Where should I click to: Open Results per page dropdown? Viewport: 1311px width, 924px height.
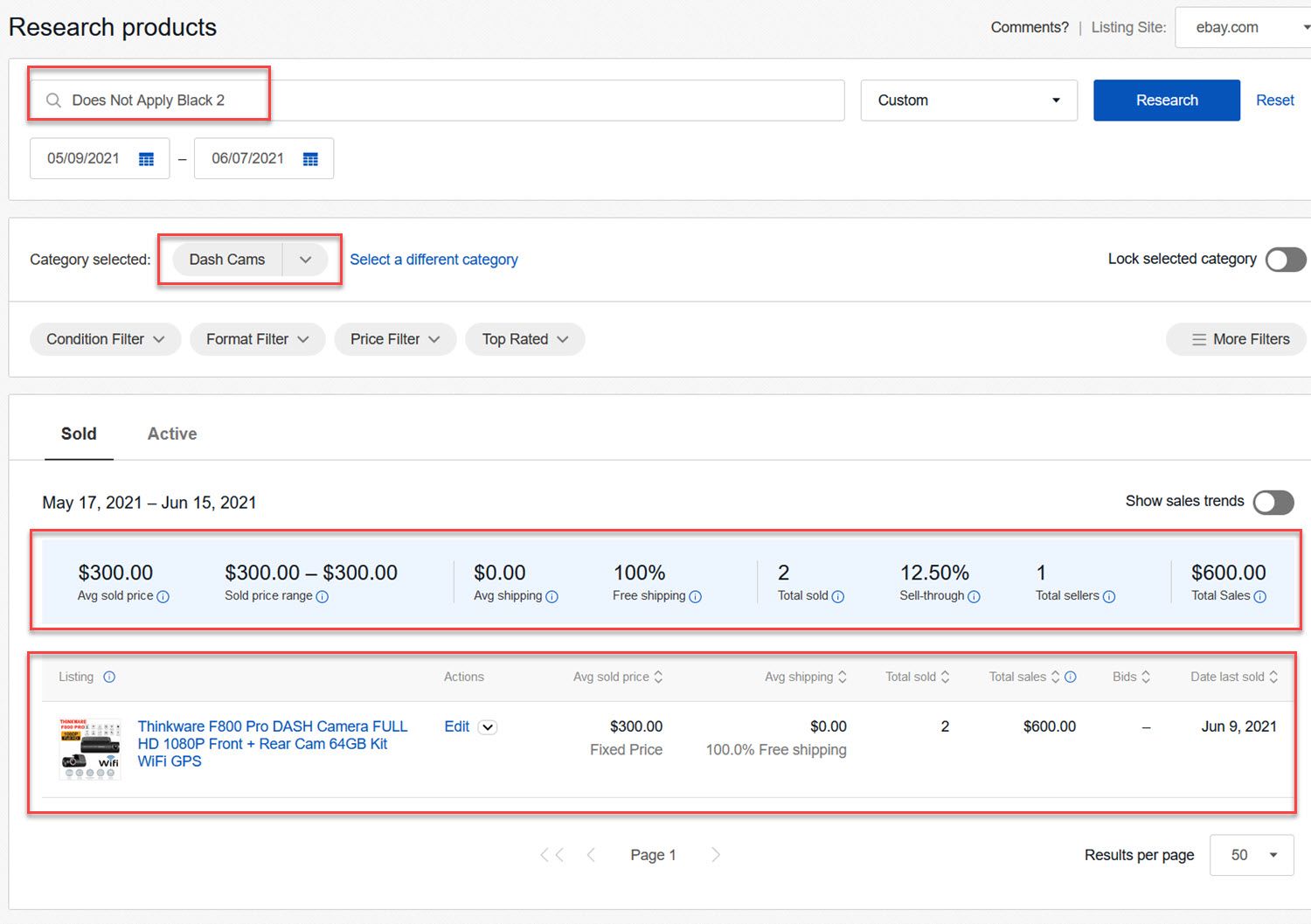(x=1252, y=855)
